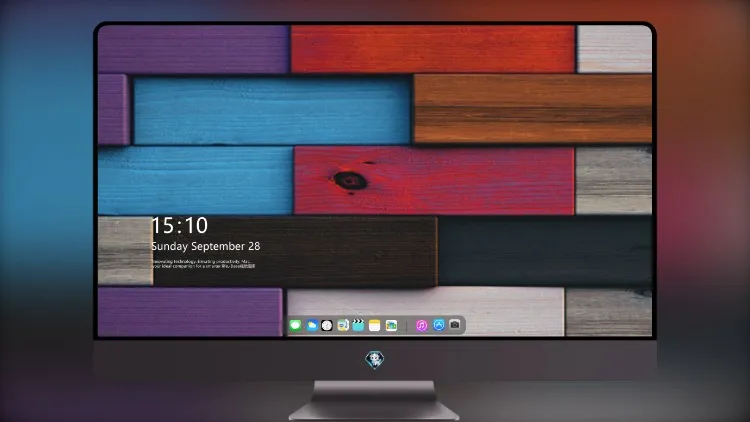Open the blue App Store icon
Viewport: 750px width, 422px height.
[439, 325]
